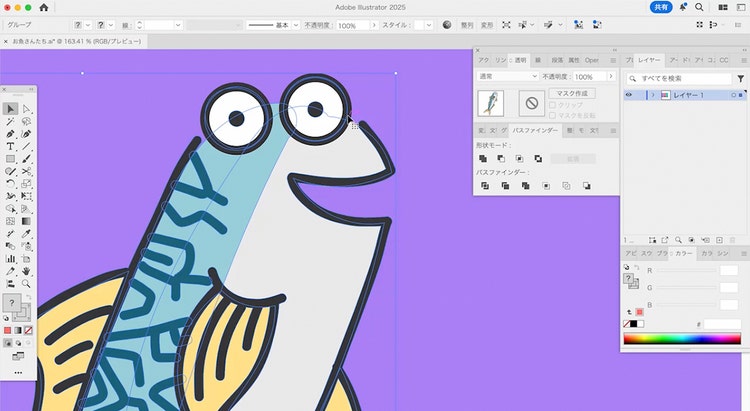
Task: Click the fill swatch with question mark in toolbox
Action: [x=11, y=303]
